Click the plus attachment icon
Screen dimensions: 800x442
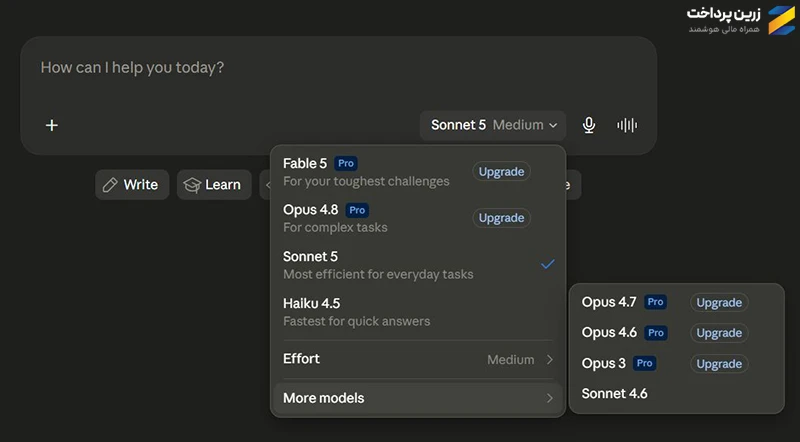tap(52, 125)
